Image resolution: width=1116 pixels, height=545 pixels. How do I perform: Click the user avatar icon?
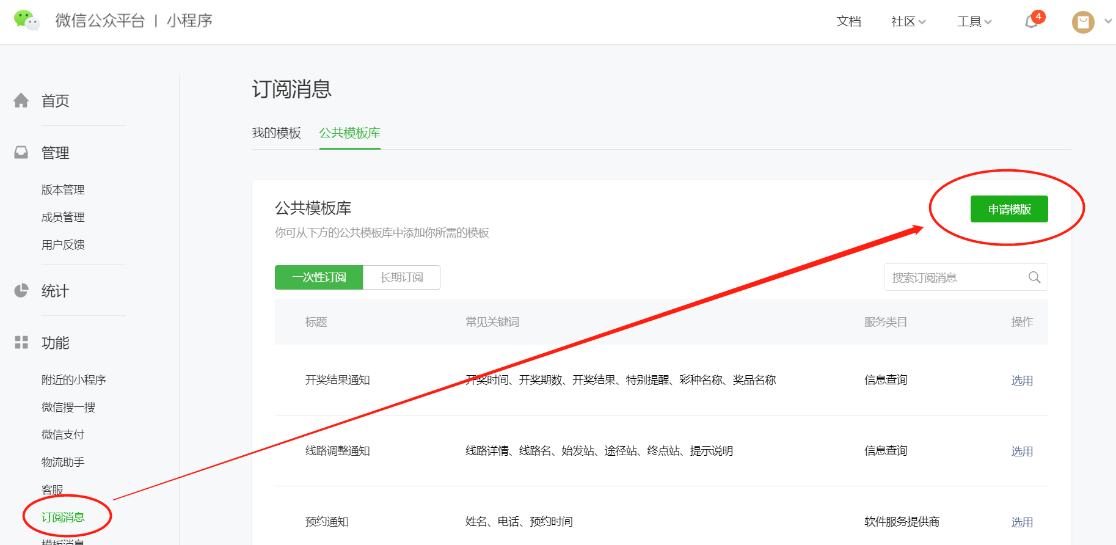(1083, 22)
